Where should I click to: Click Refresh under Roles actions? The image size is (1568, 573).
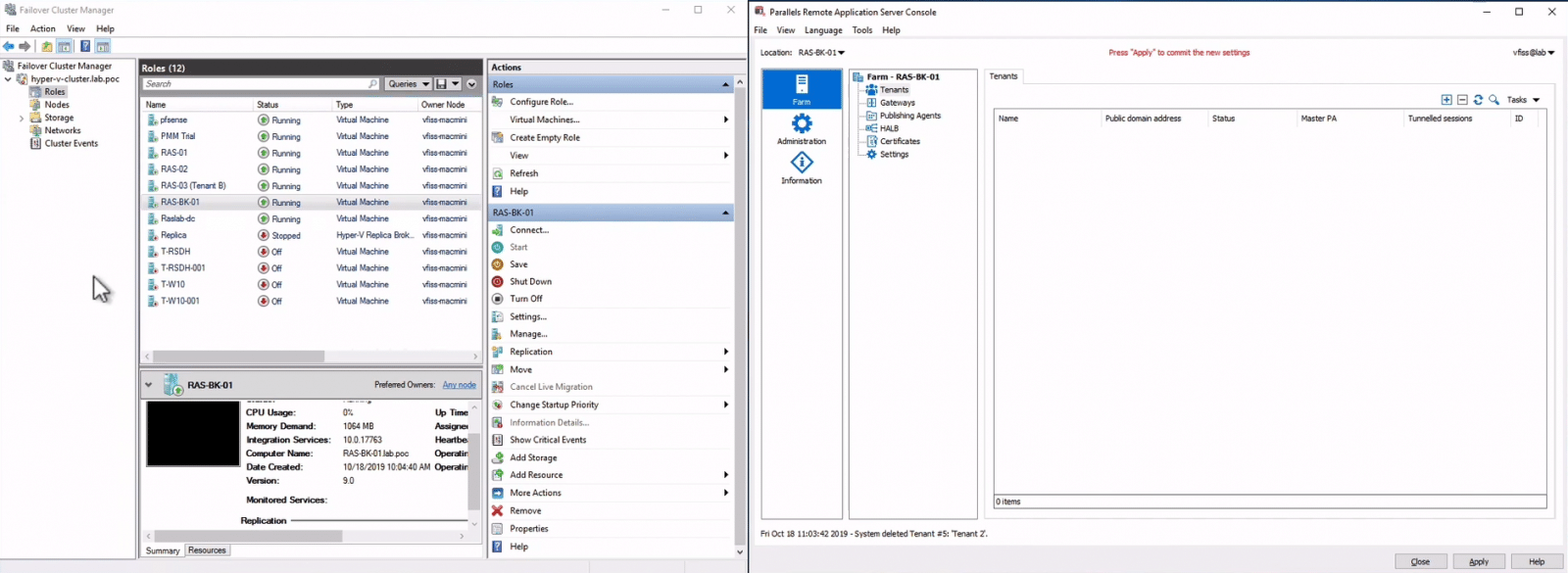[523, 173]
